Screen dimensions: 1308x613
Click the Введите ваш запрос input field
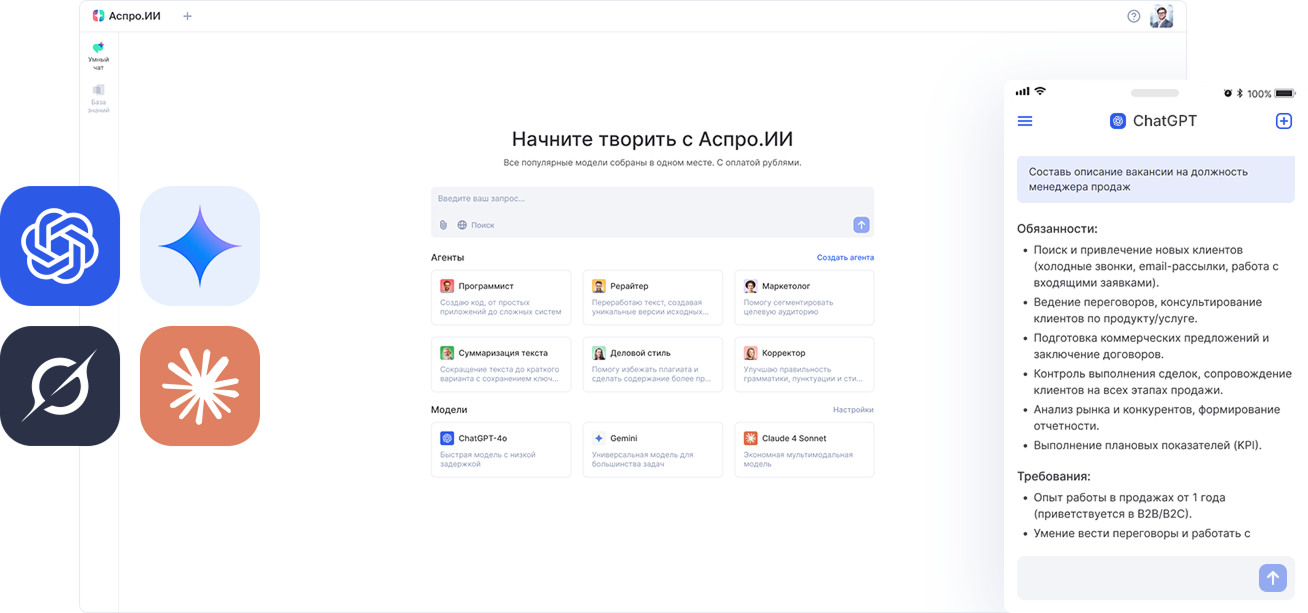(x=652, y=199)
